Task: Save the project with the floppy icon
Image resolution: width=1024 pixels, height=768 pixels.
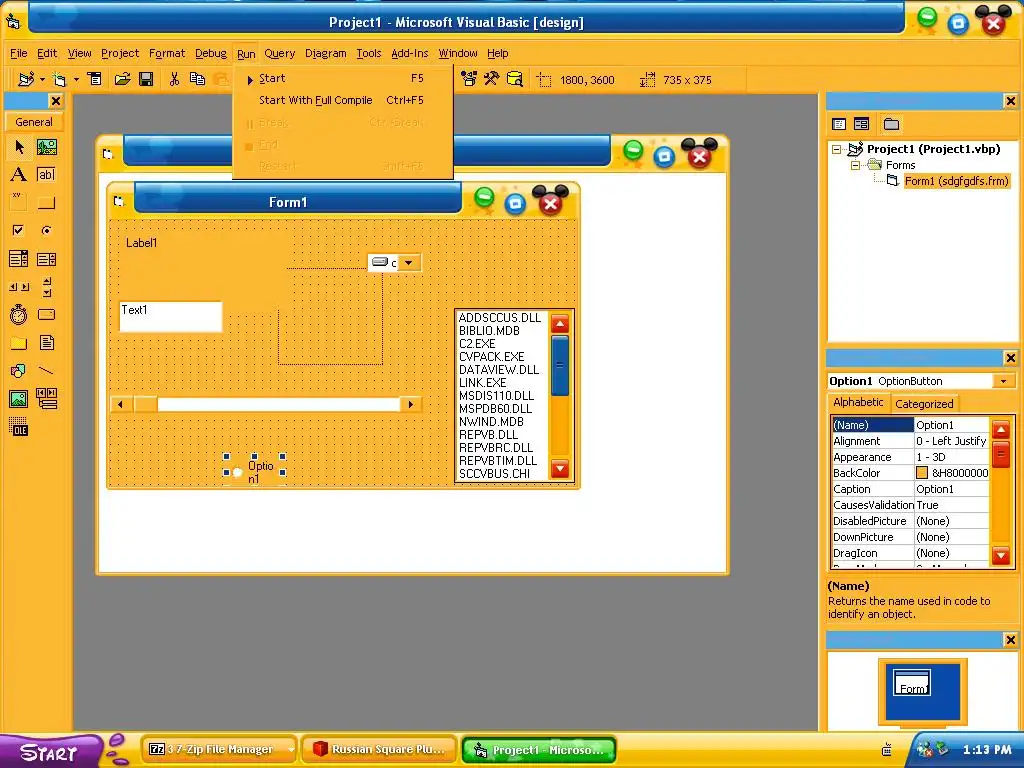Action: tap(146, 79)
